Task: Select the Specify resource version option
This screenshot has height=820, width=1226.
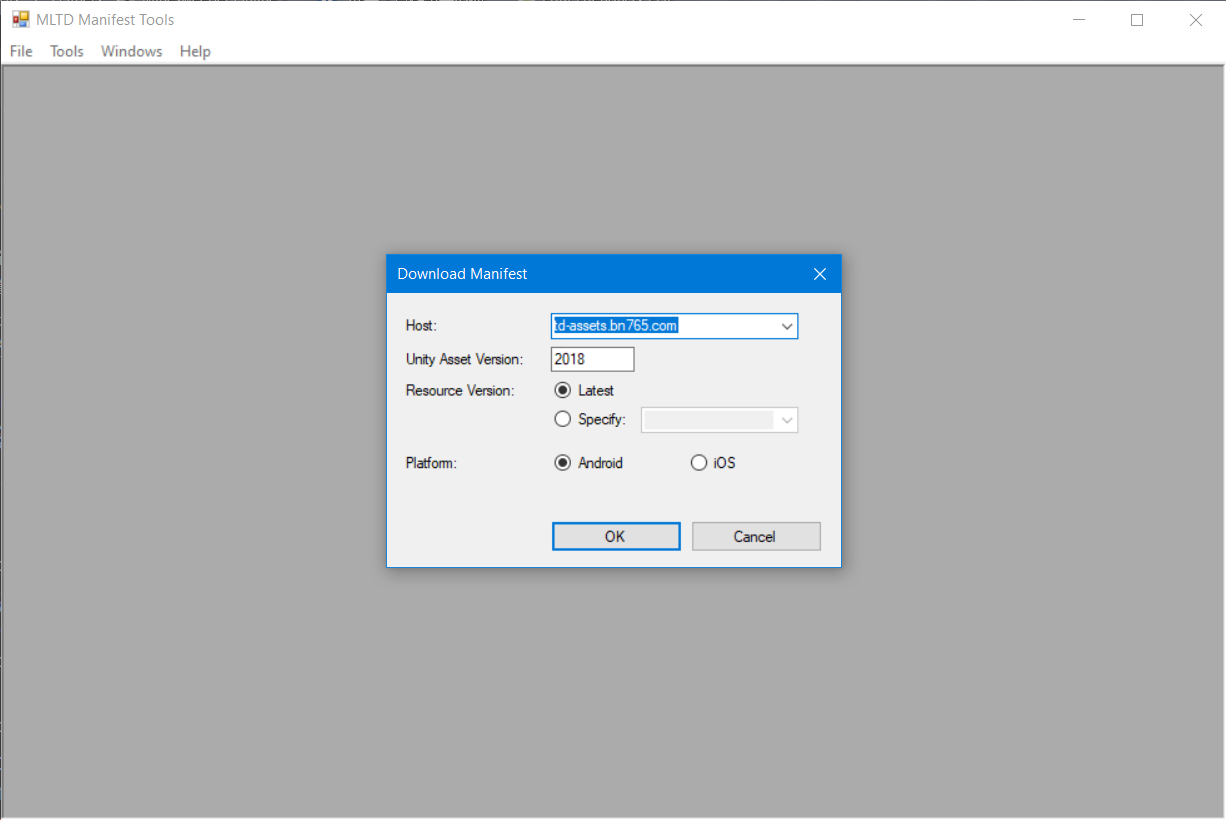Action: (590, 420)
